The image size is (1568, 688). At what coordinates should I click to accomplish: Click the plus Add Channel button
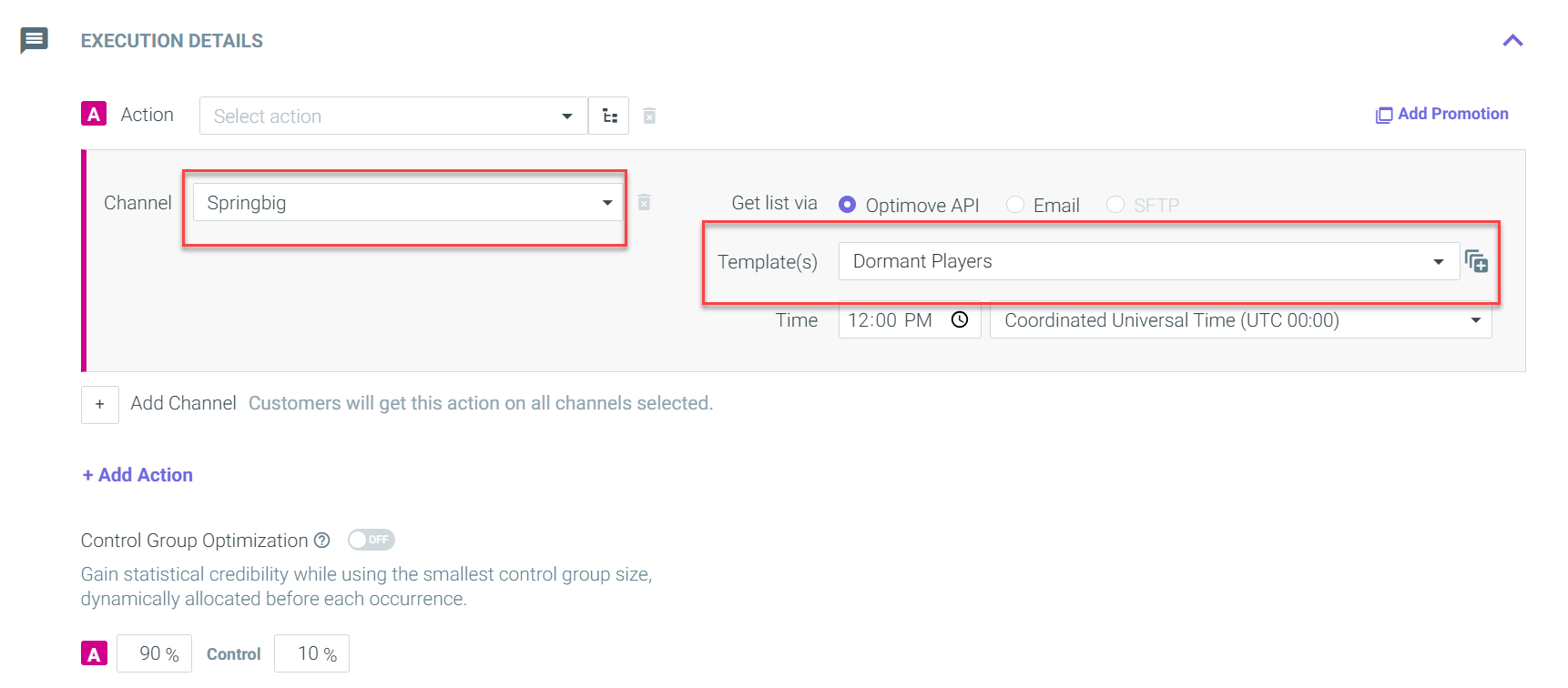100,404
